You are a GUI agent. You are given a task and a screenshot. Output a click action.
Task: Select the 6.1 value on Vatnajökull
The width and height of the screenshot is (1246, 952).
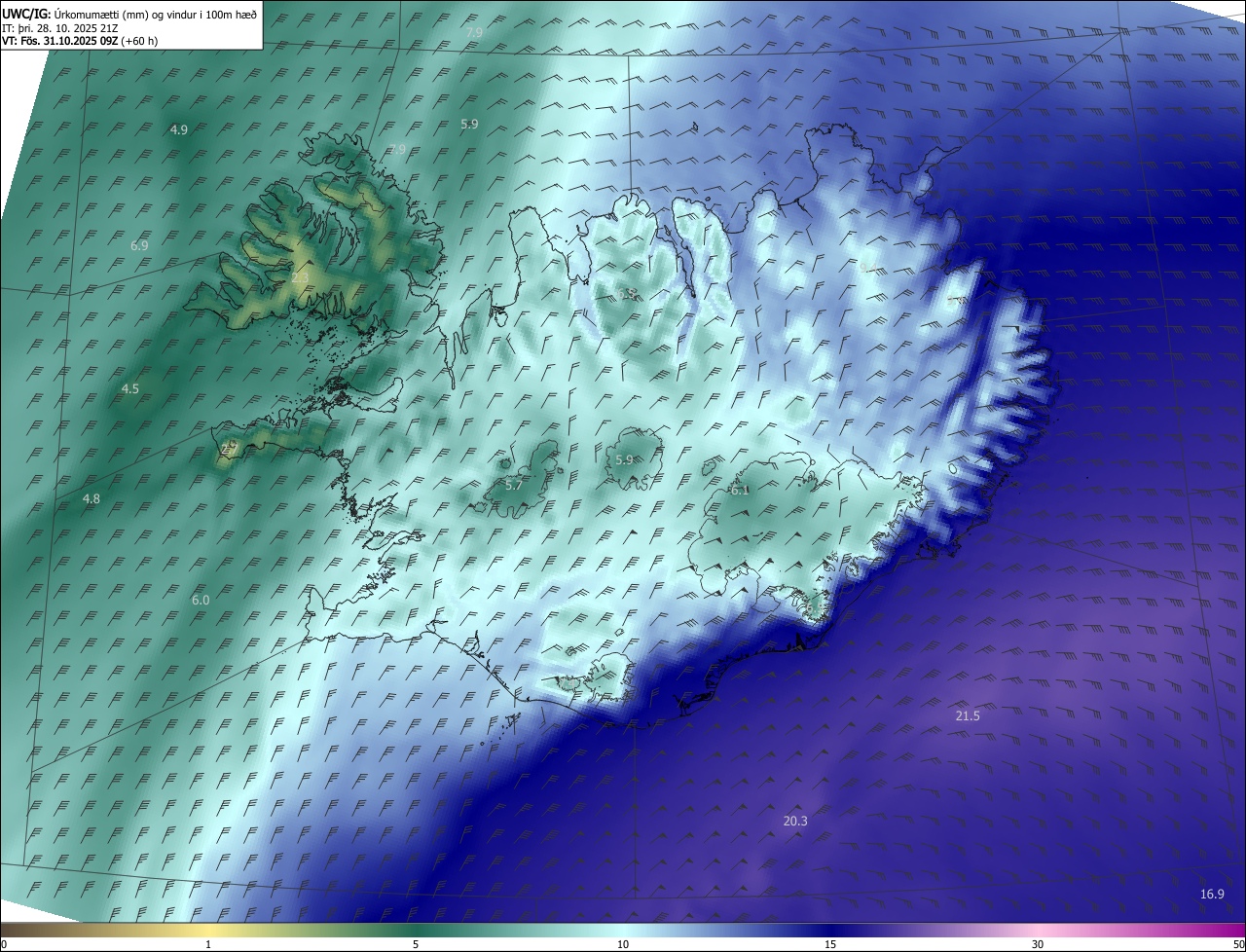tap(740, 491)
